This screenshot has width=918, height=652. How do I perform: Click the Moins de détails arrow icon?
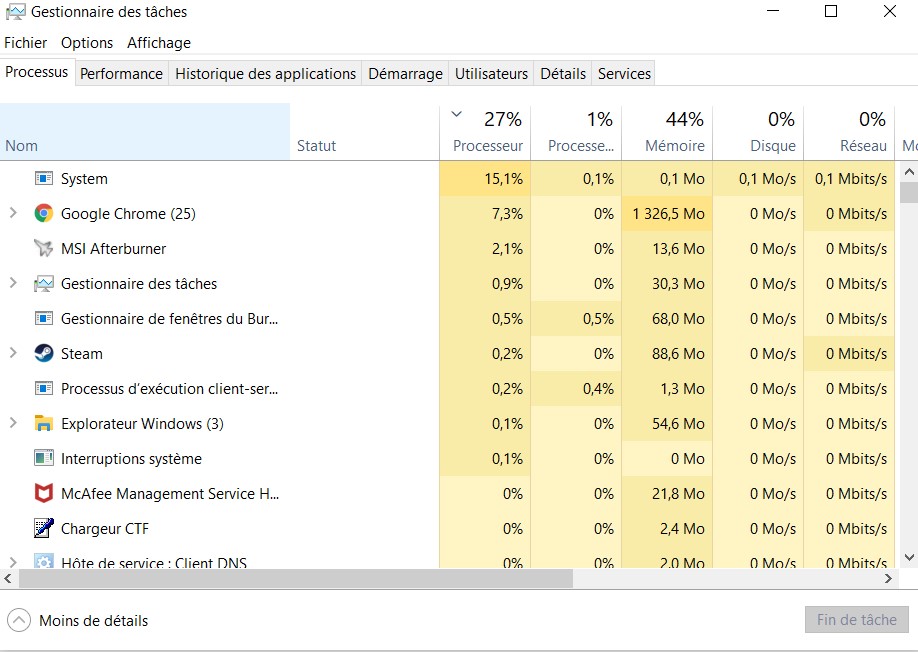(19, 620)
